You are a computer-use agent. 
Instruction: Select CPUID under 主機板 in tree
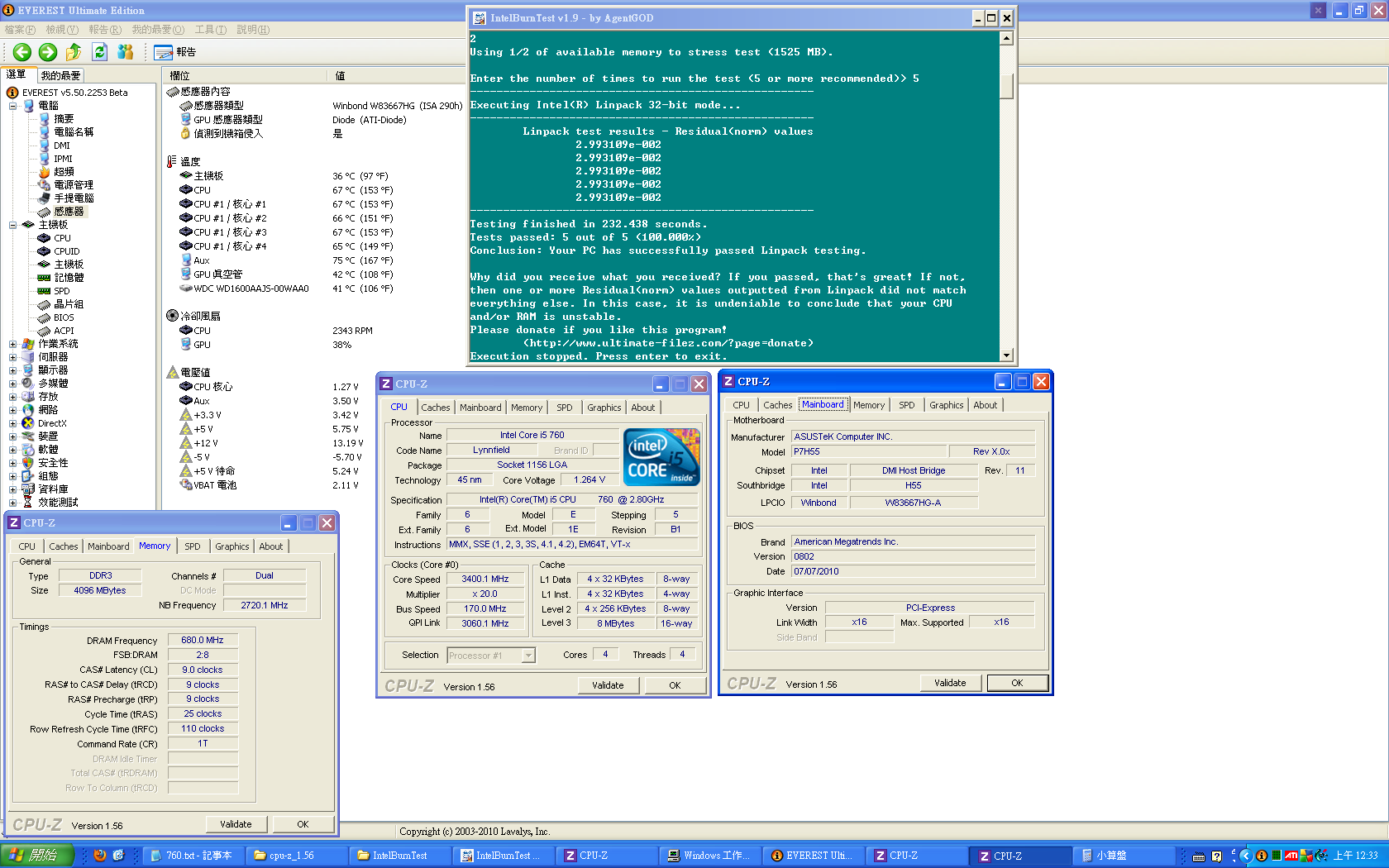click(x=66, y=251)
